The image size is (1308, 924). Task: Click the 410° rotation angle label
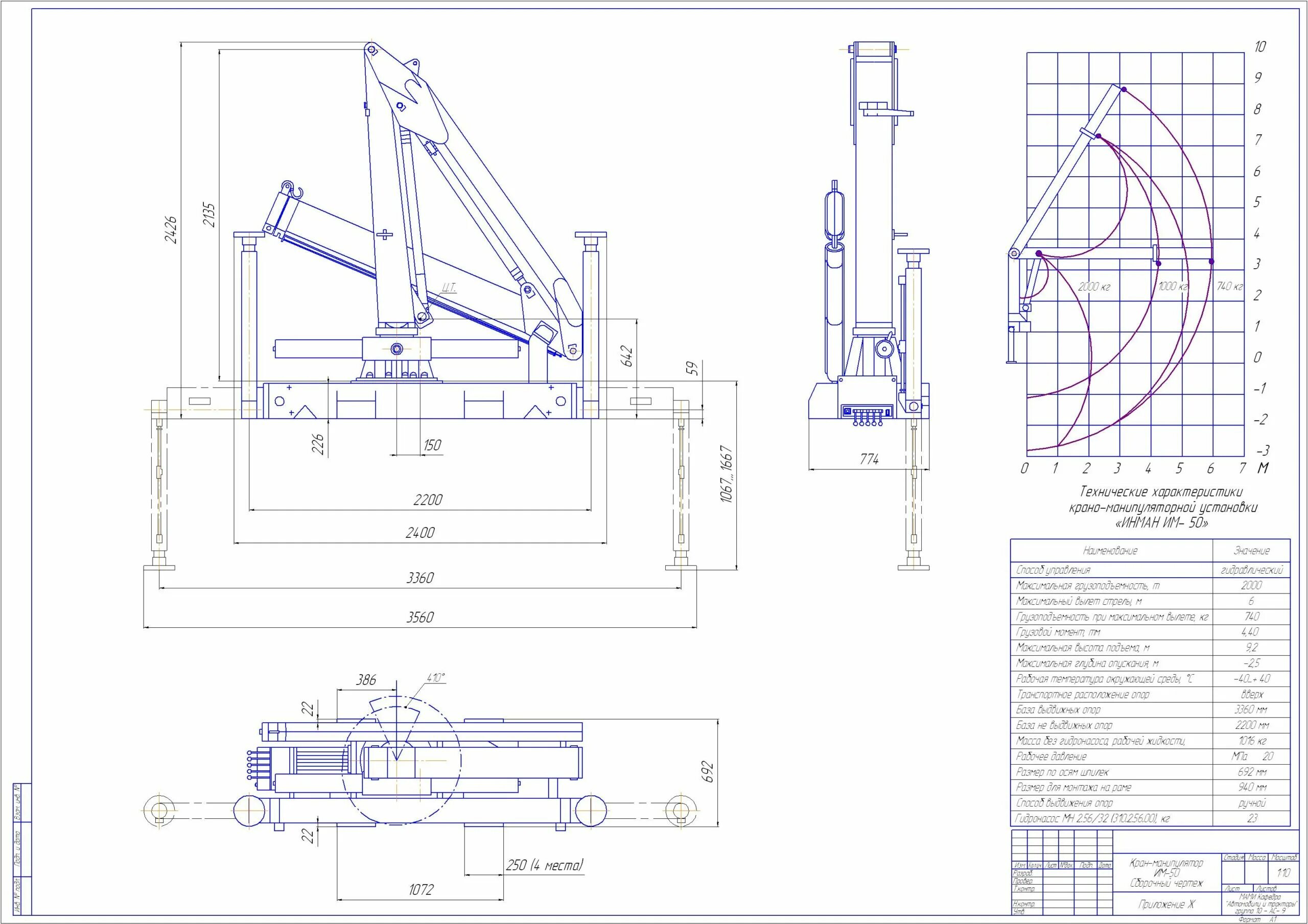(x=436, y=678)
